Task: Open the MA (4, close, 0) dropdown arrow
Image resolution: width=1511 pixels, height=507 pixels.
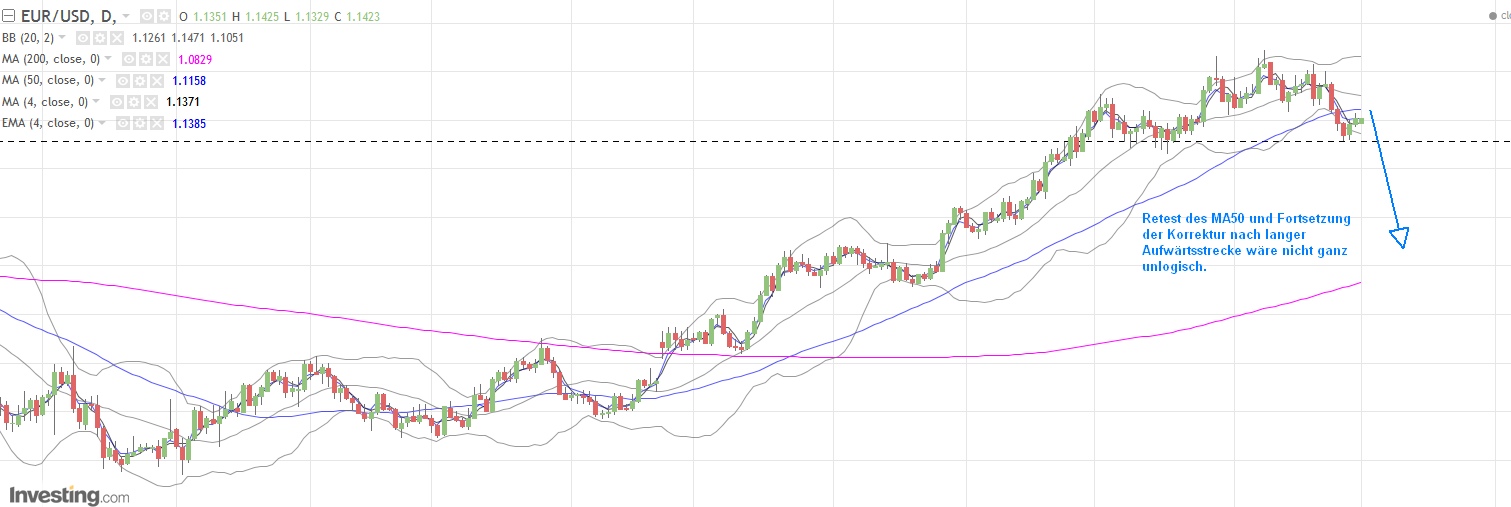Action: pyautogui.click(x=97, y=102)
